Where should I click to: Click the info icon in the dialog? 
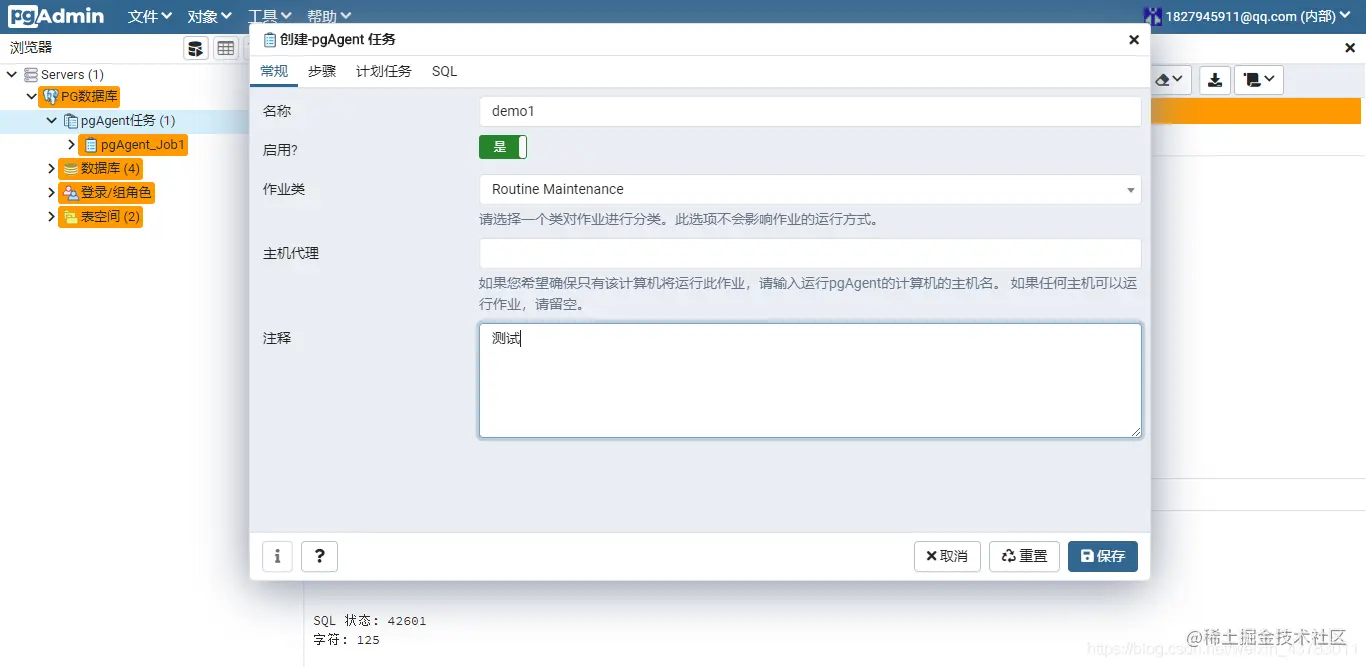[x=277, y=556]
